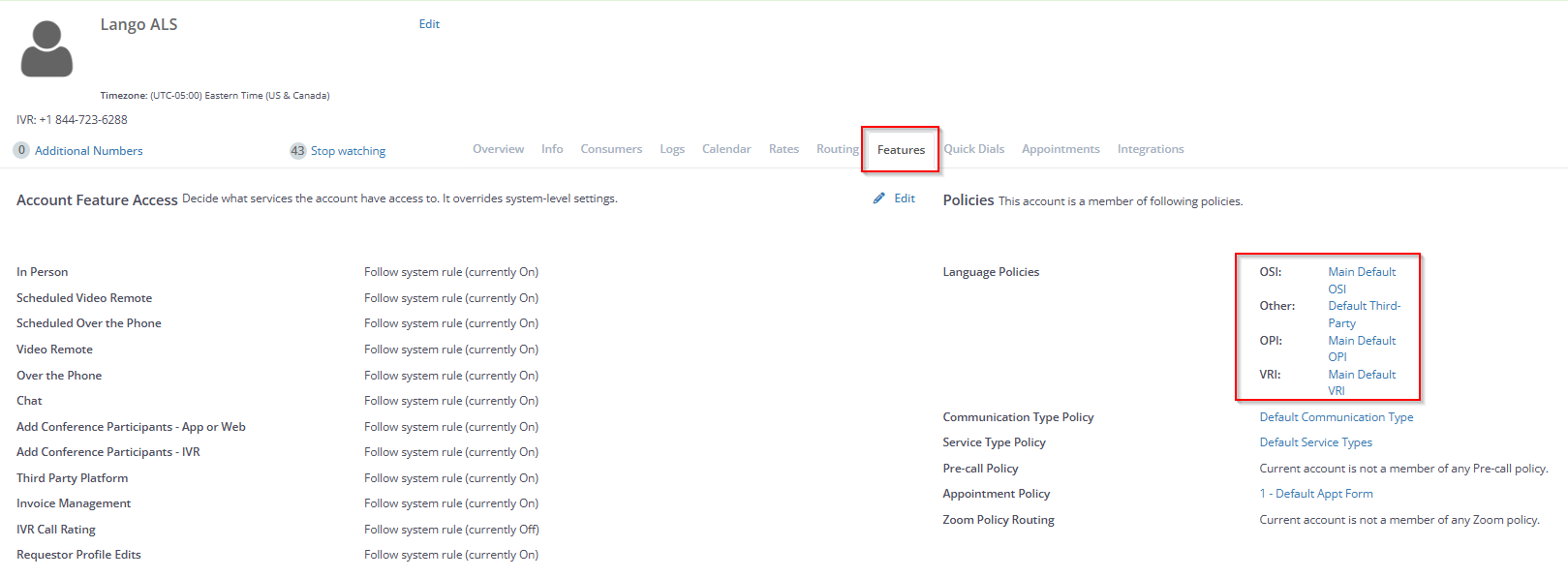1568x578 pixels.
Task: Click the pencil icon beside Account Feature Access
Action: [x=878, y=198]
